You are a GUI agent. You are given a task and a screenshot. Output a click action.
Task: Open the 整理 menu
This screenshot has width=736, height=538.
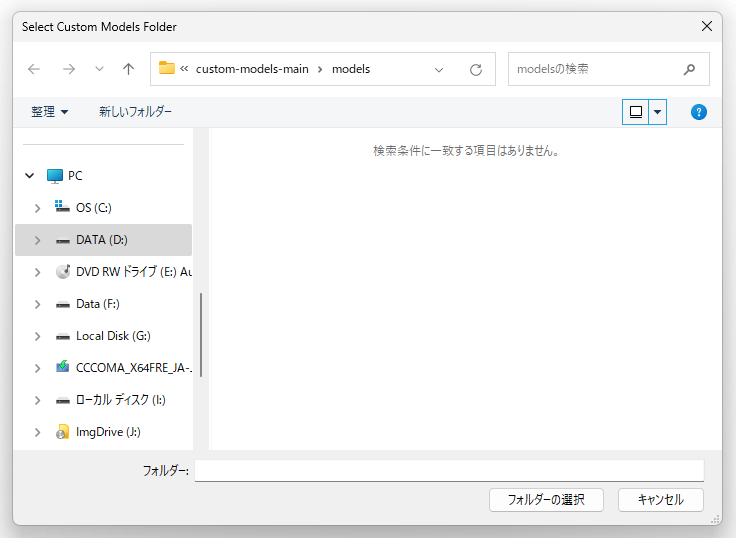pos(49,112)
